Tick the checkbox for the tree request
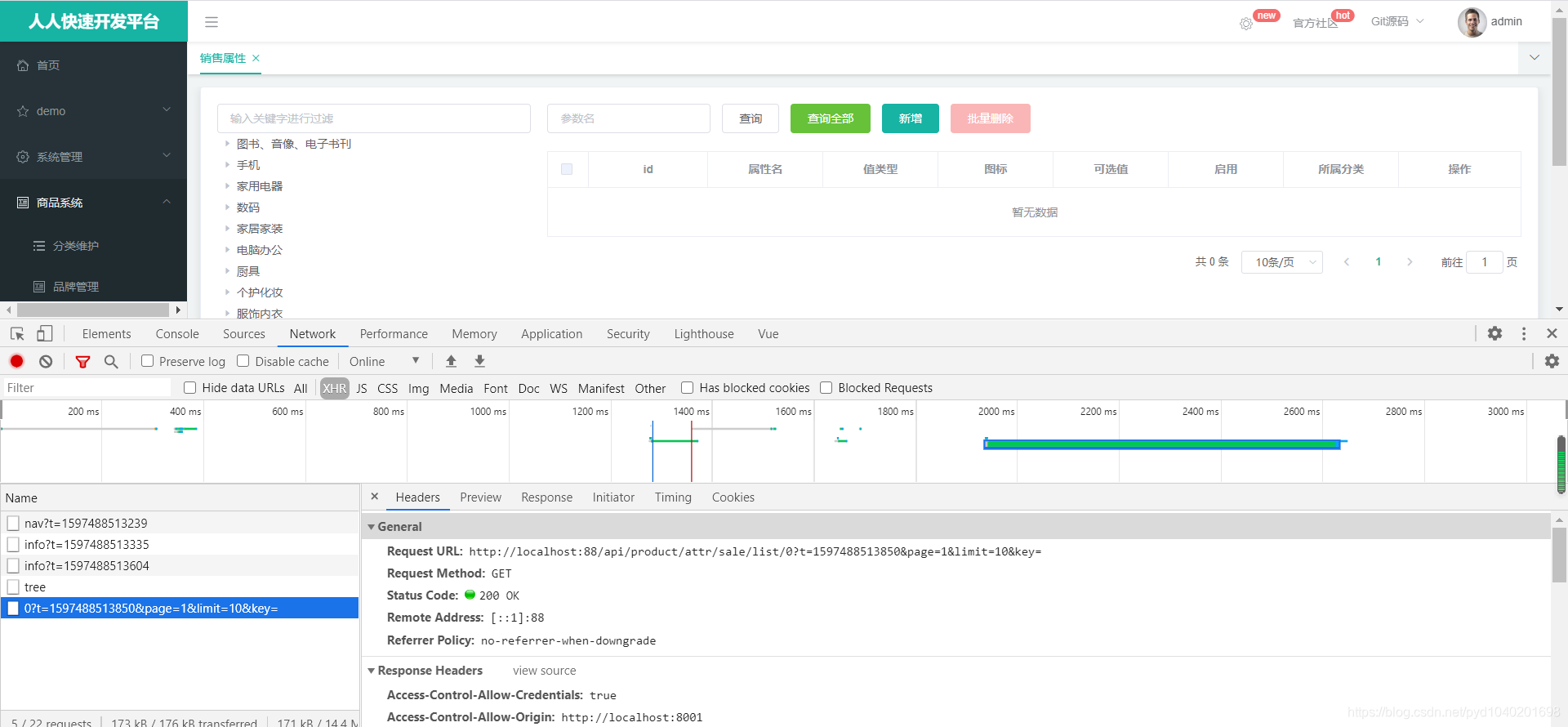The width and height of the screenshot is (1568, 727). [13, 587]
